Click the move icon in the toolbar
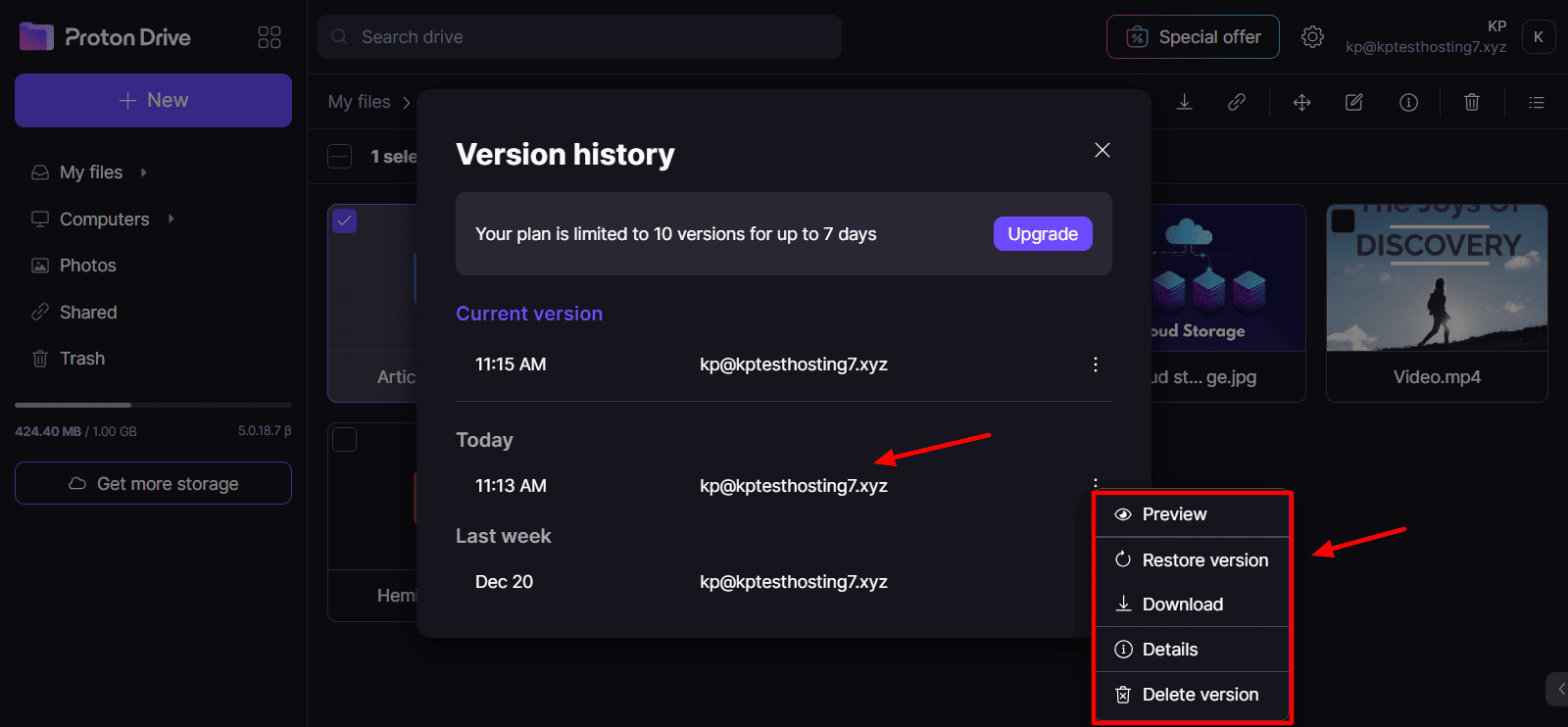Screen dimensions: 1568x727 coord(1301,102)
